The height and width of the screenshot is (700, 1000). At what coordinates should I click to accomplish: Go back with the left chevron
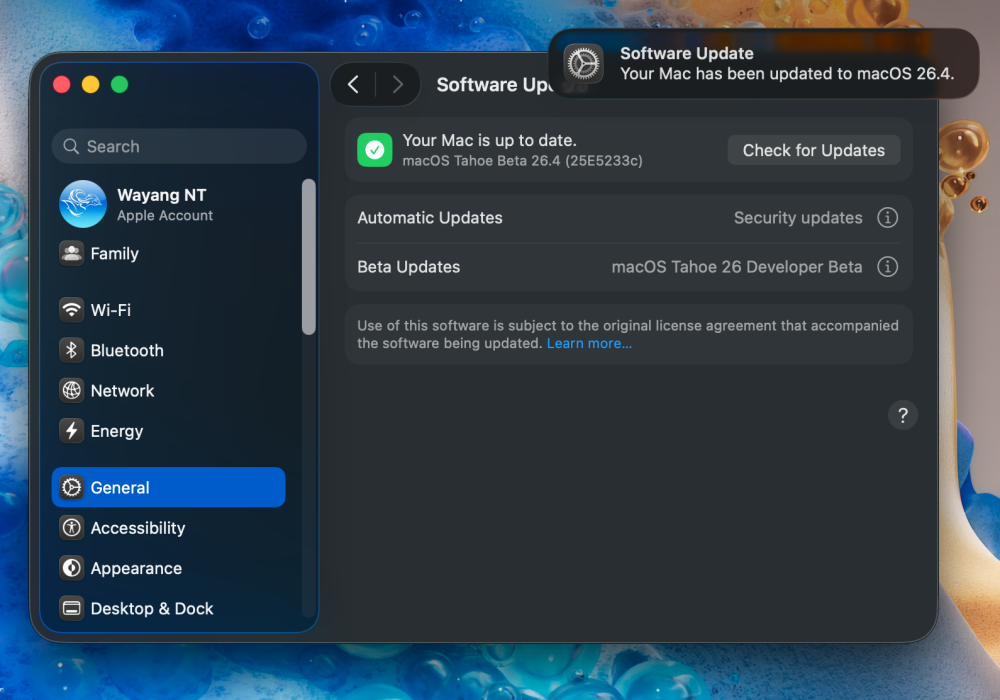tap(353, 84)
